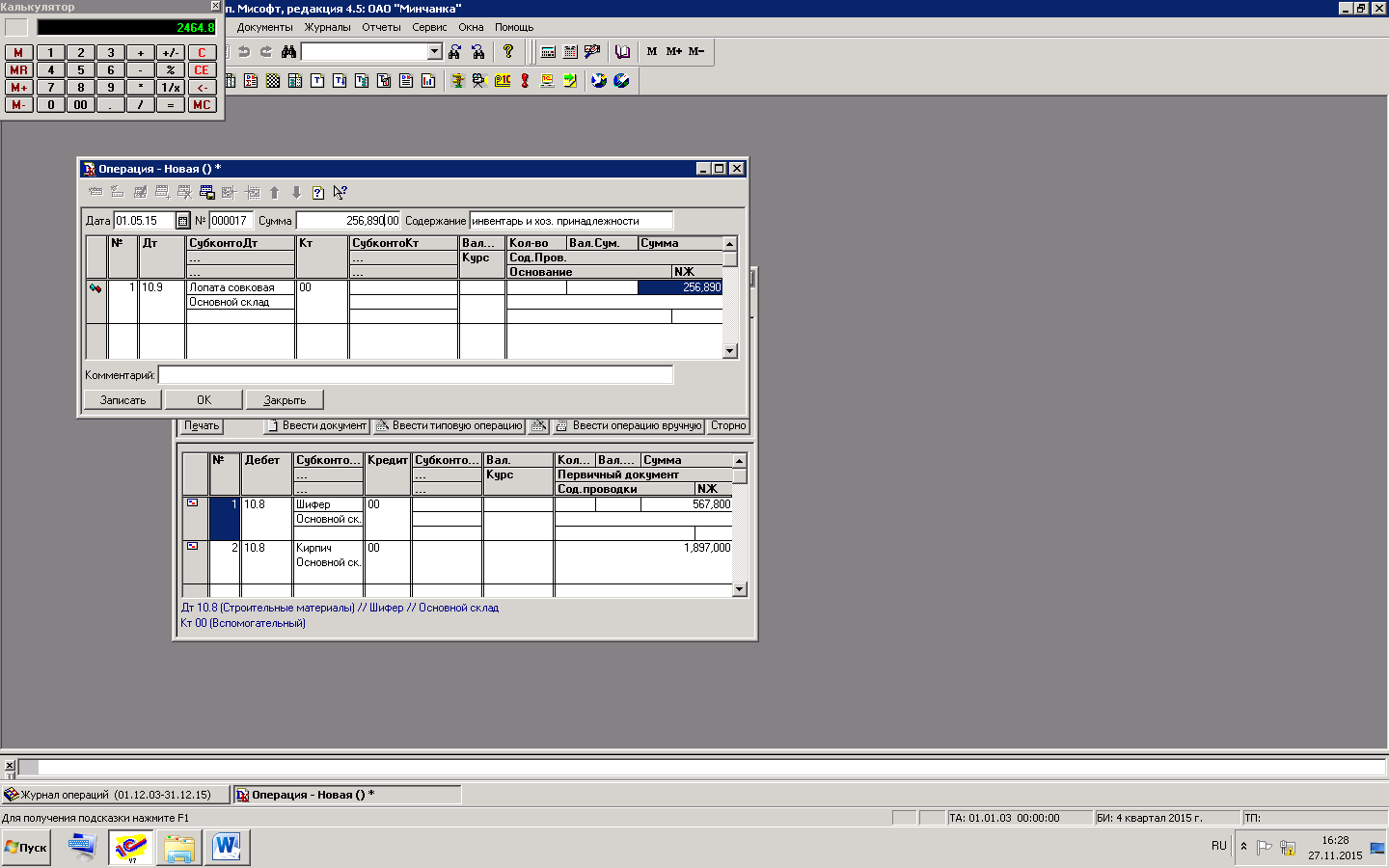Switch to Журнал операций window tab
The height and width of the screenshot is (868, 1389).
(x=116, y=795)
